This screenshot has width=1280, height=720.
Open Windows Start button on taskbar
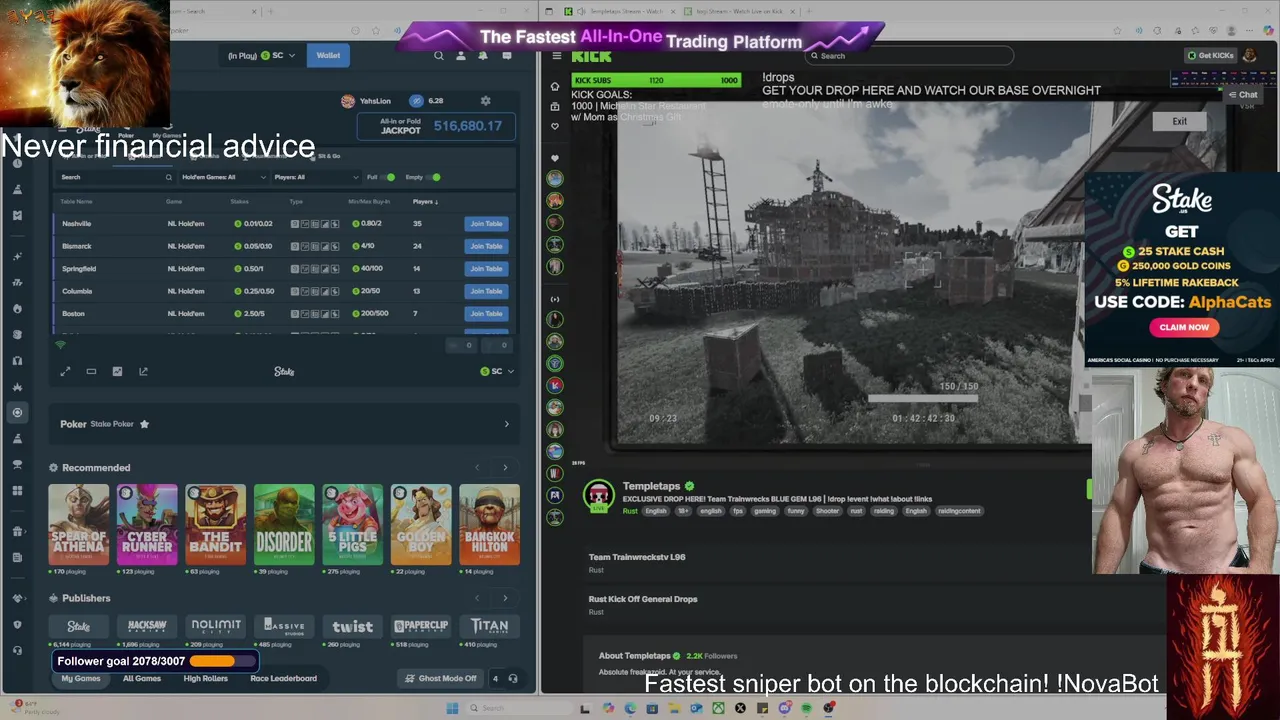tap(452, 708)
